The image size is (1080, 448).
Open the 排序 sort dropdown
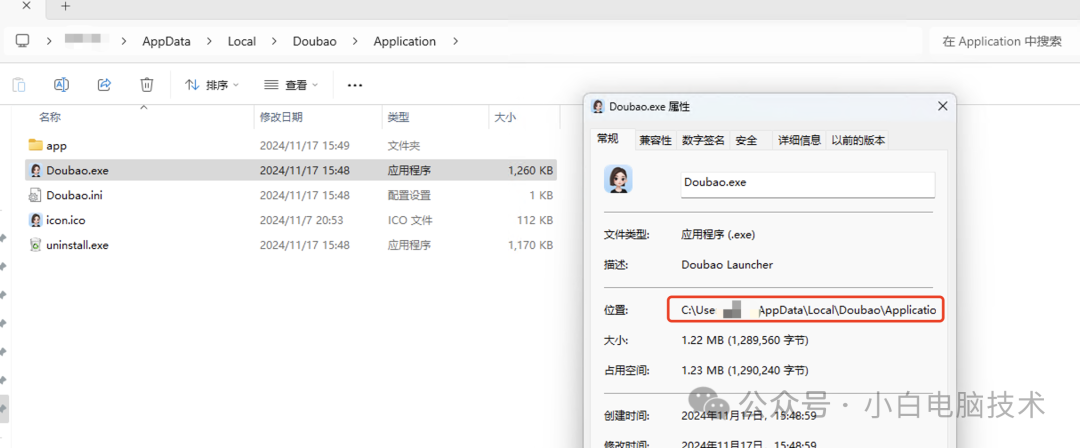(x=211, y=85)
